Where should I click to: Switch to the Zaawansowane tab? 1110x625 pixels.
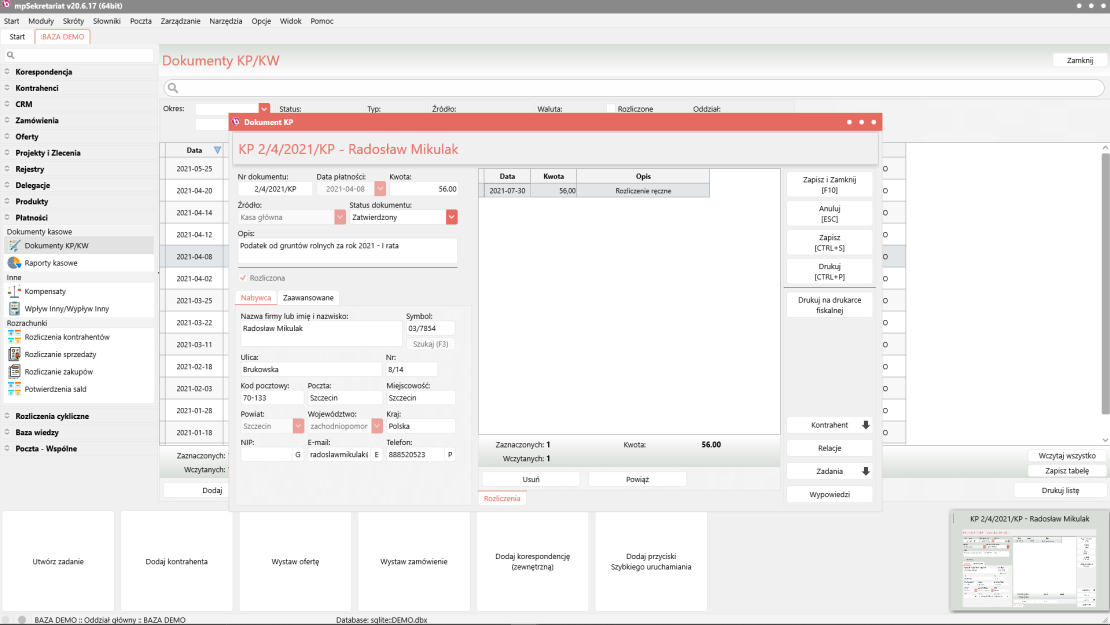308,298
